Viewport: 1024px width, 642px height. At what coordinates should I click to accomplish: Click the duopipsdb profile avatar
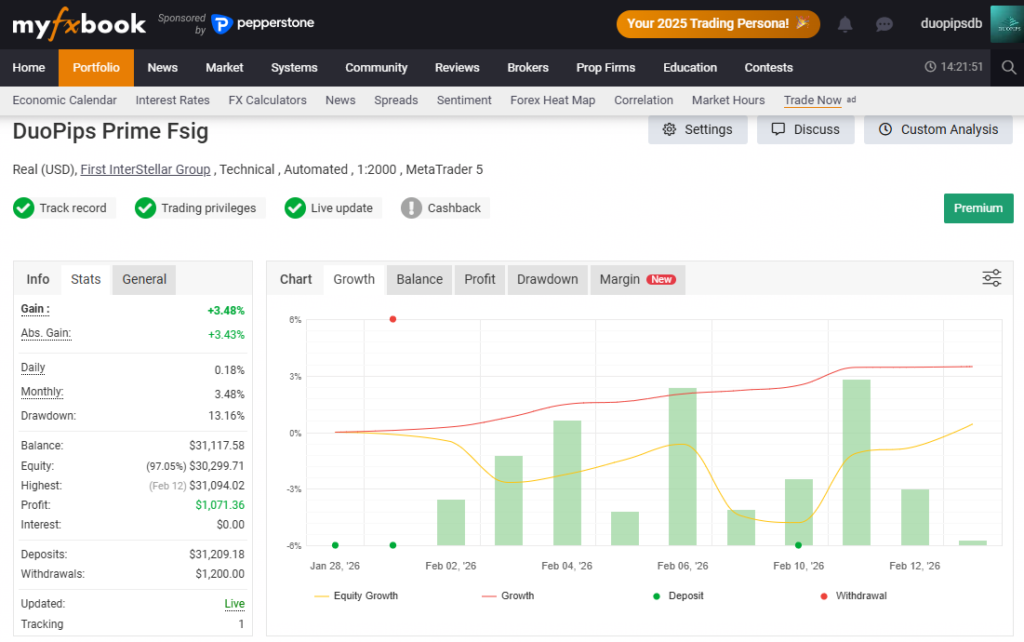point(1006,24)
